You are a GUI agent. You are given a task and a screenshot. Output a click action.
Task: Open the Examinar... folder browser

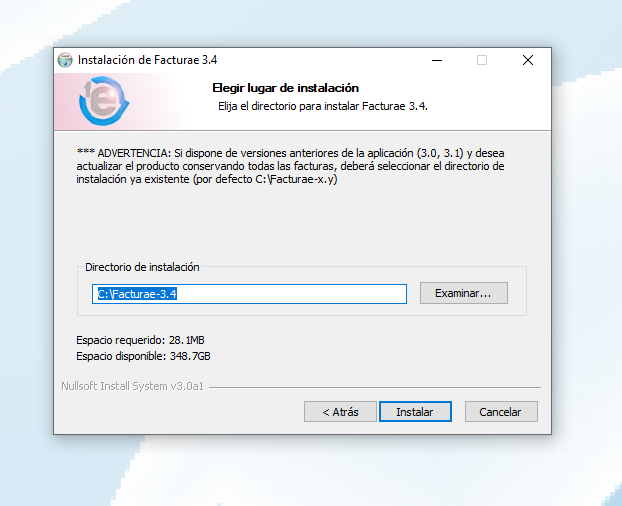pos(464,293)
